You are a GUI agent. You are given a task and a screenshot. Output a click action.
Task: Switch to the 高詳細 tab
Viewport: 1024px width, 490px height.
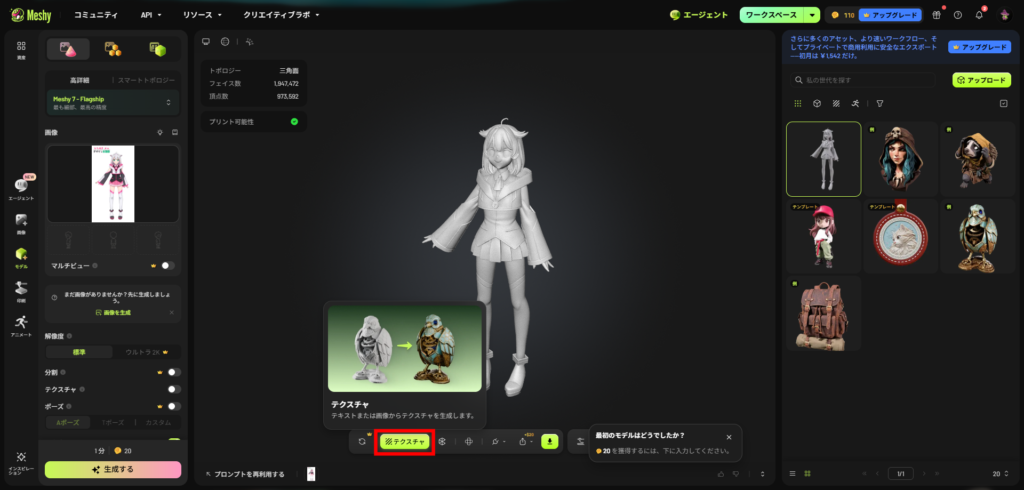point(81,80)
